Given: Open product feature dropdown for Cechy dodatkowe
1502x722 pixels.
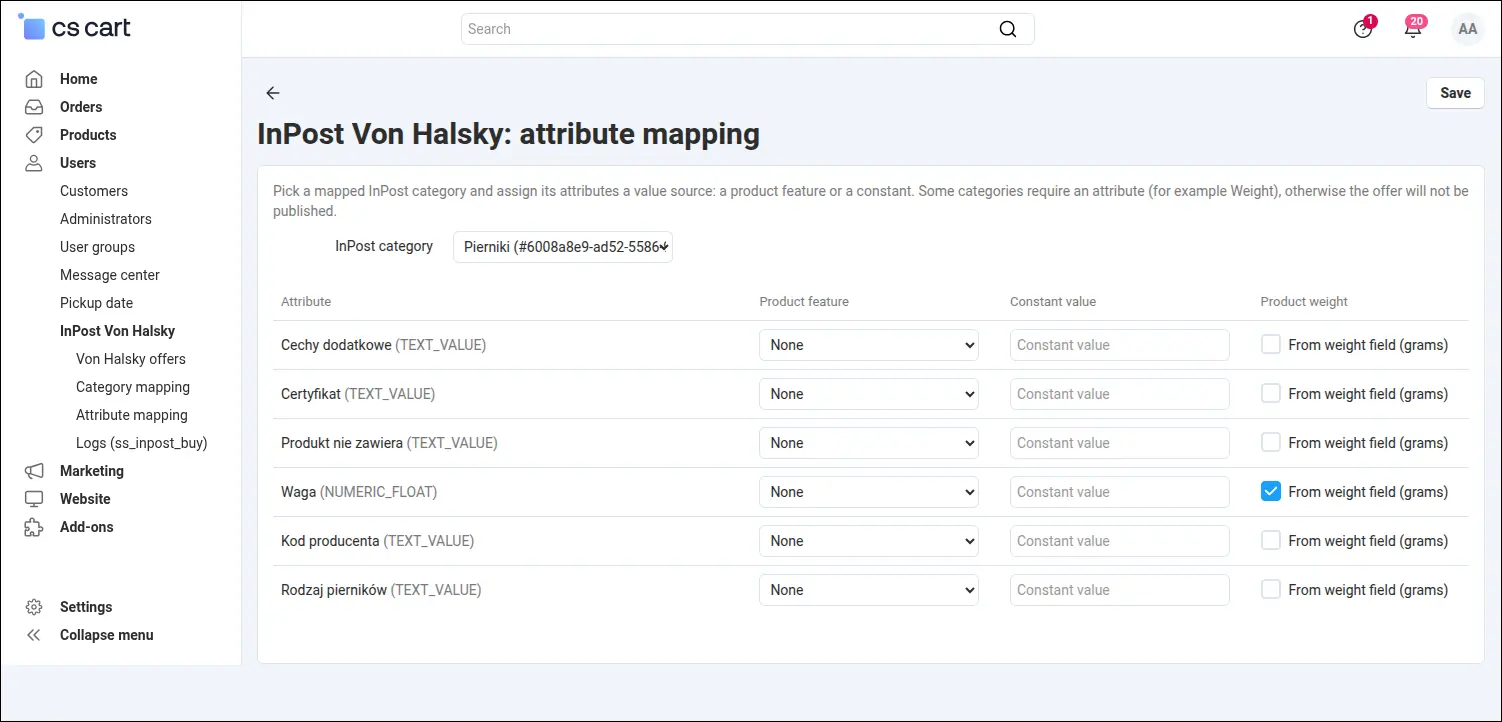Looking at the screenshot, I should 869,345.
